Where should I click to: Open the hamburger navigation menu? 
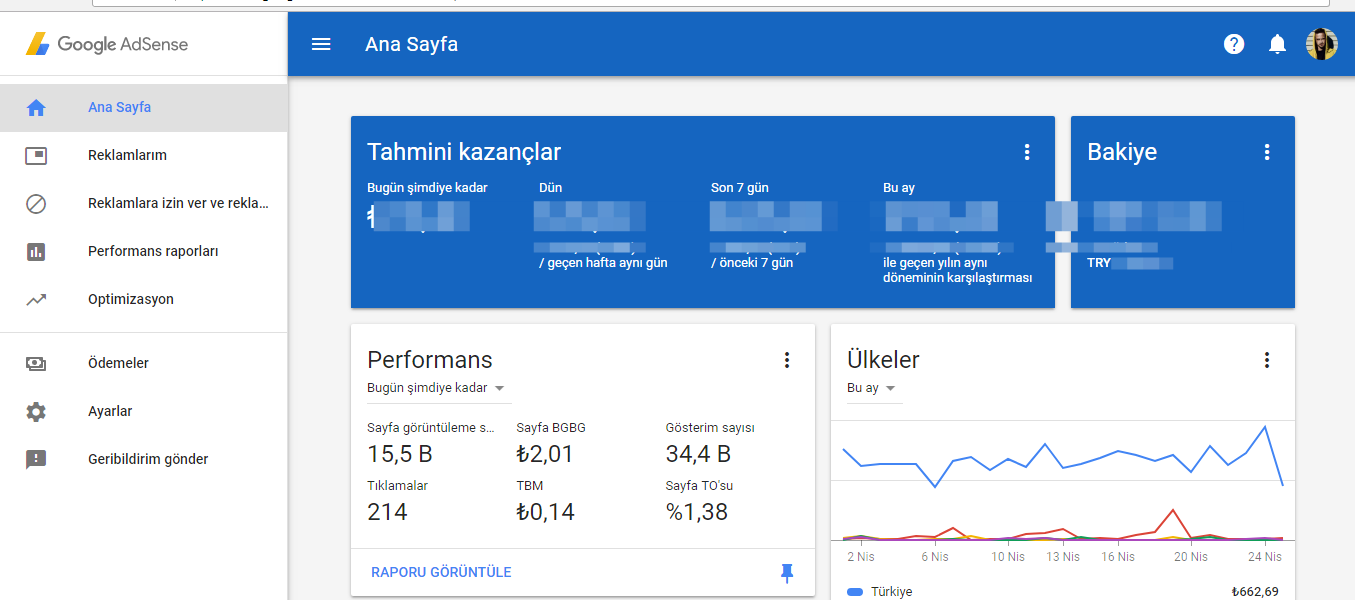click(x=321, y=44)
